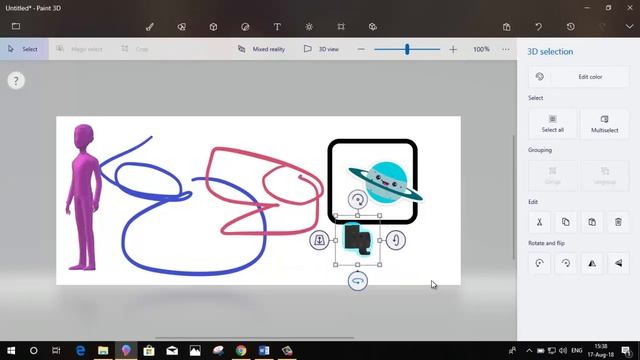Open the more options ellipsis menu
640x360 pixels.
[x=506, y=49]
